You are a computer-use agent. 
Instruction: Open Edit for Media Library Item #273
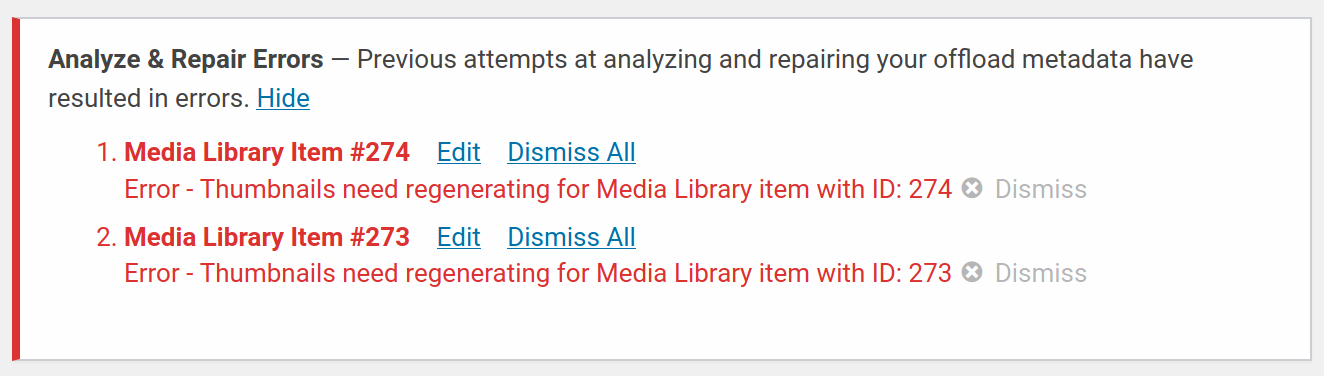[x=459, y=237]
